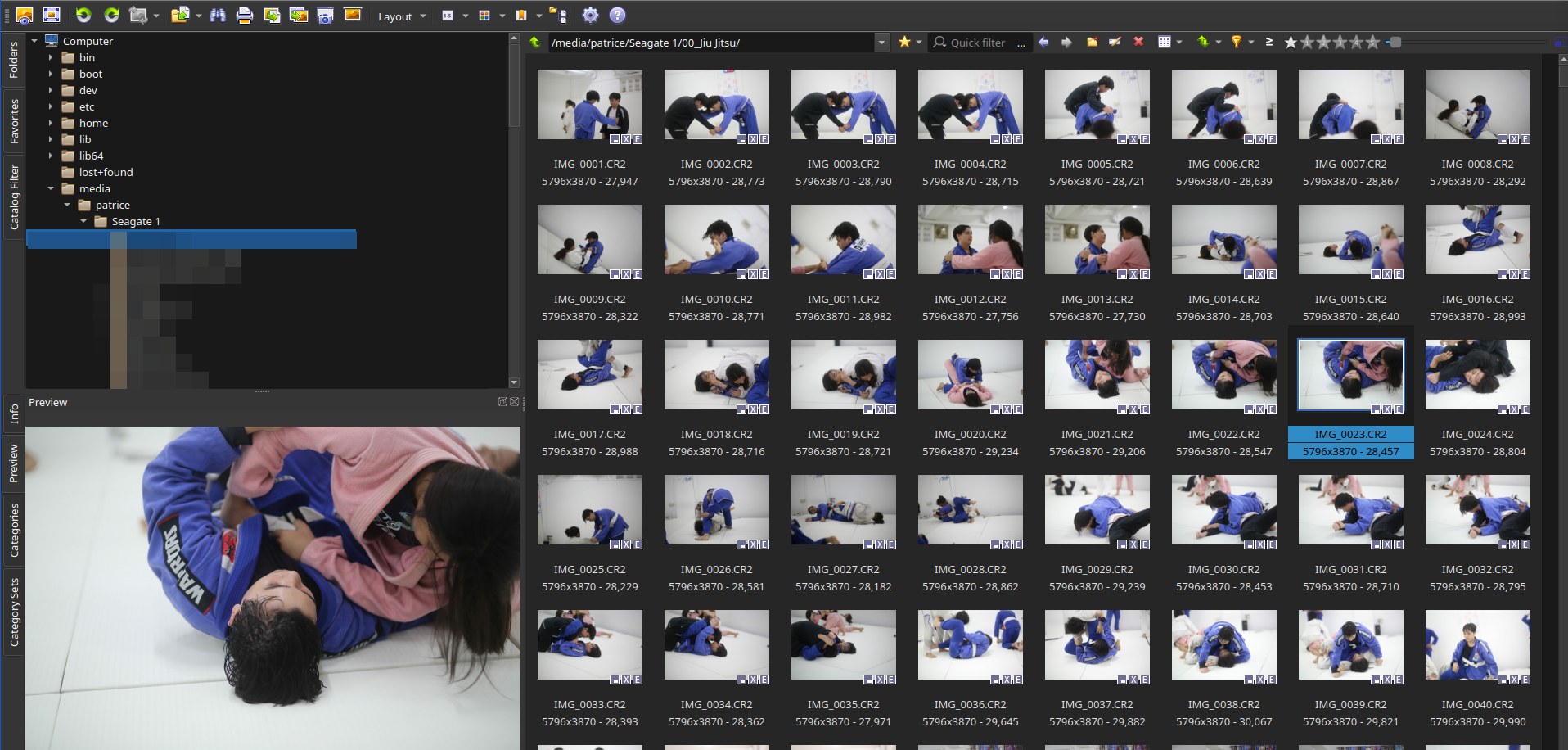This screenshot has height=750, width=1568.
Task: Go to parent folder with green arrow
Action: (535, 43)
